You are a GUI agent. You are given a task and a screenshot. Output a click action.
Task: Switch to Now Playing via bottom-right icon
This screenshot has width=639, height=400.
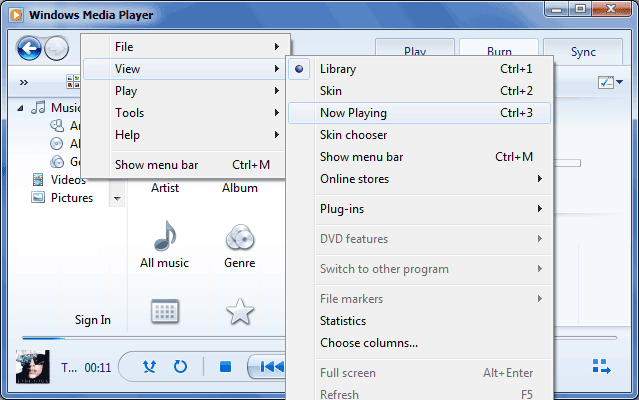point(602,366)
